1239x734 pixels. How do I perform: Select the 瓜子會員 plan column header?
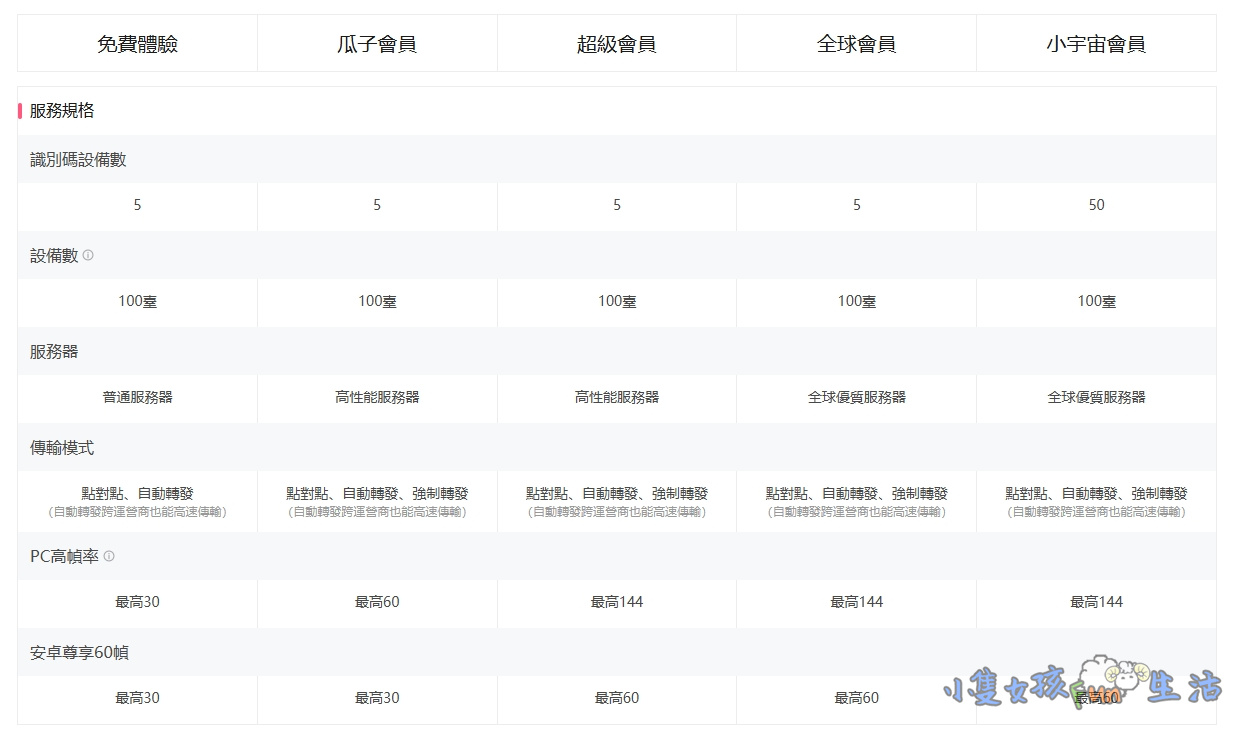point(377,44)
